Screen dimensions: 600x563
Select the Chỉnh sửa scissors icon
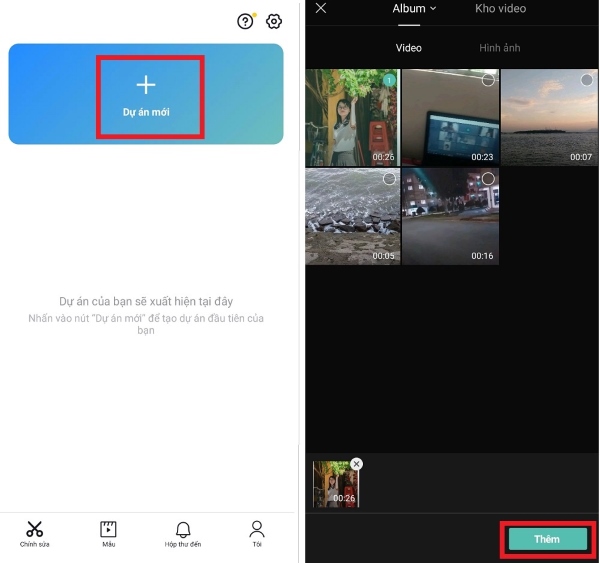(35, 529)
